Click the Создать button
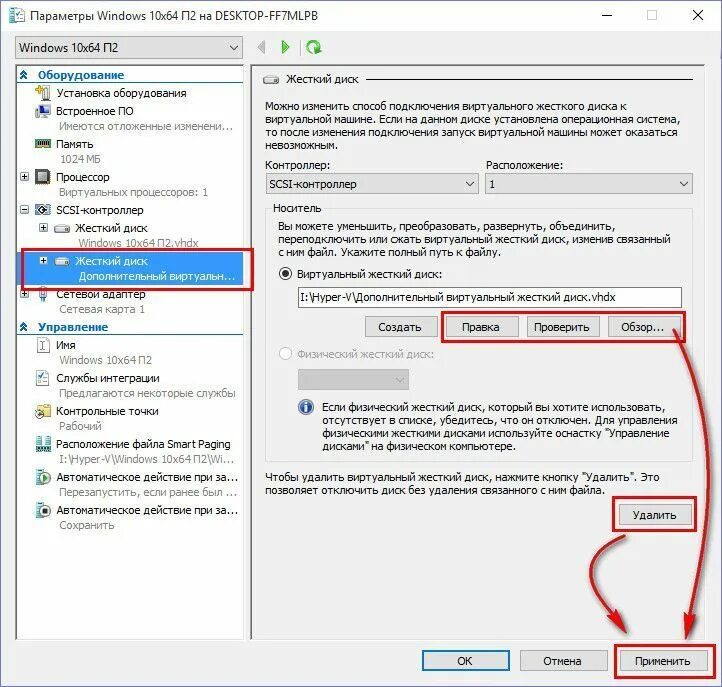Image resolution: width=722 pixels, height=687 pixels. [400, 327]
